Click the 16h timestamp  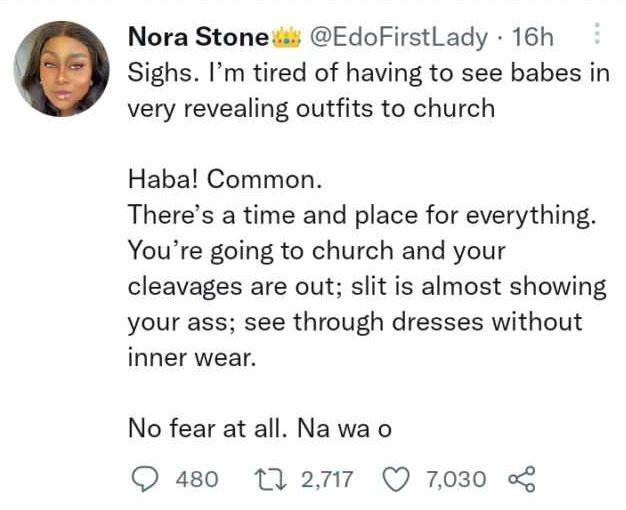tap(532, 38)
